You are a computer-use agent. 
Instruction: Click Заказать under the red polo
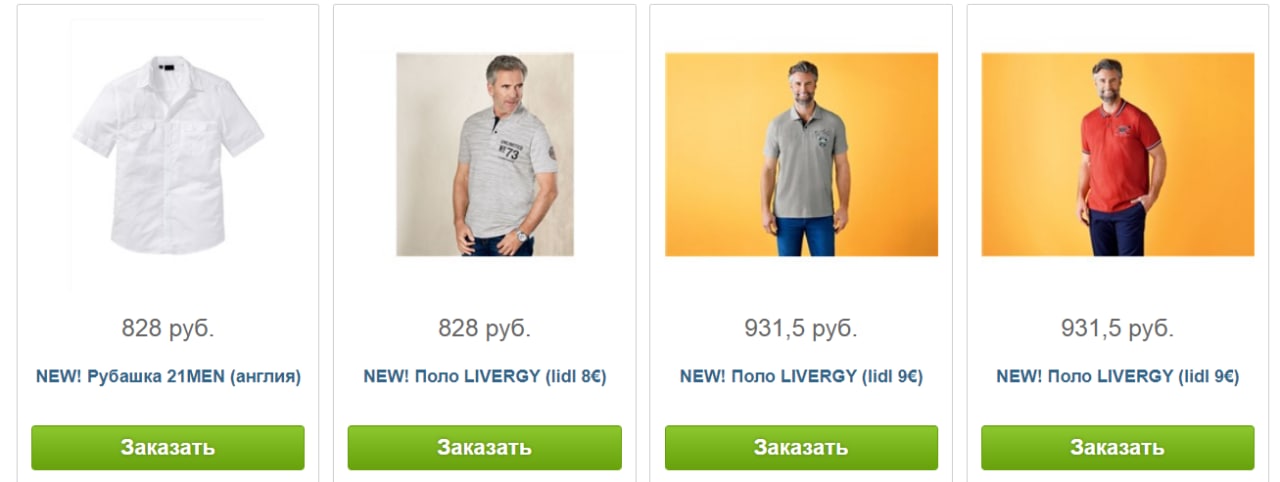pyautogui.click(x=1118, y=447)
